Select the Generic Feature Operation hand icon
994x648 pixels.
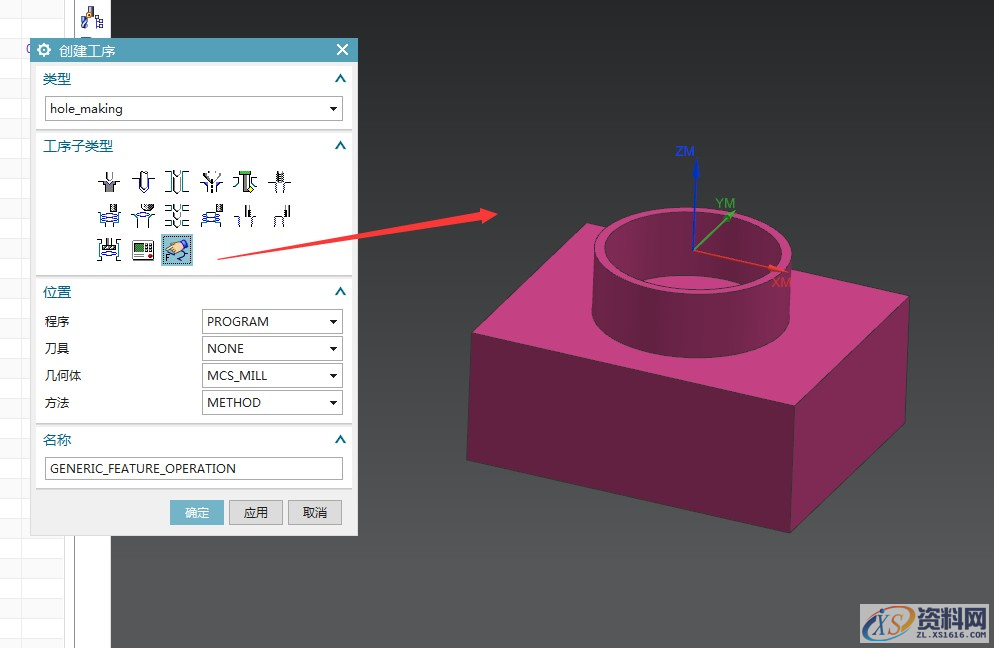click(x=177, y=249)
